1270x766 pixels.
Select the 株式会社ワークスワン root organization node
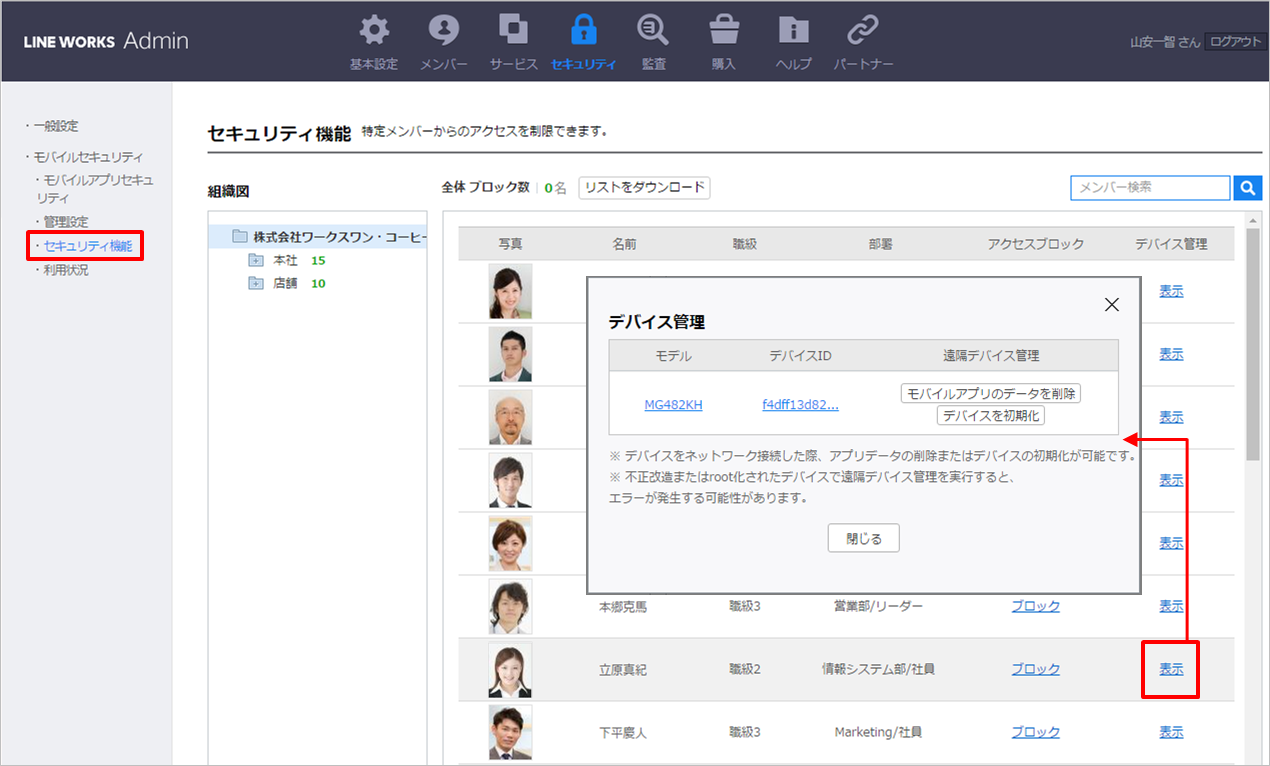330,237
